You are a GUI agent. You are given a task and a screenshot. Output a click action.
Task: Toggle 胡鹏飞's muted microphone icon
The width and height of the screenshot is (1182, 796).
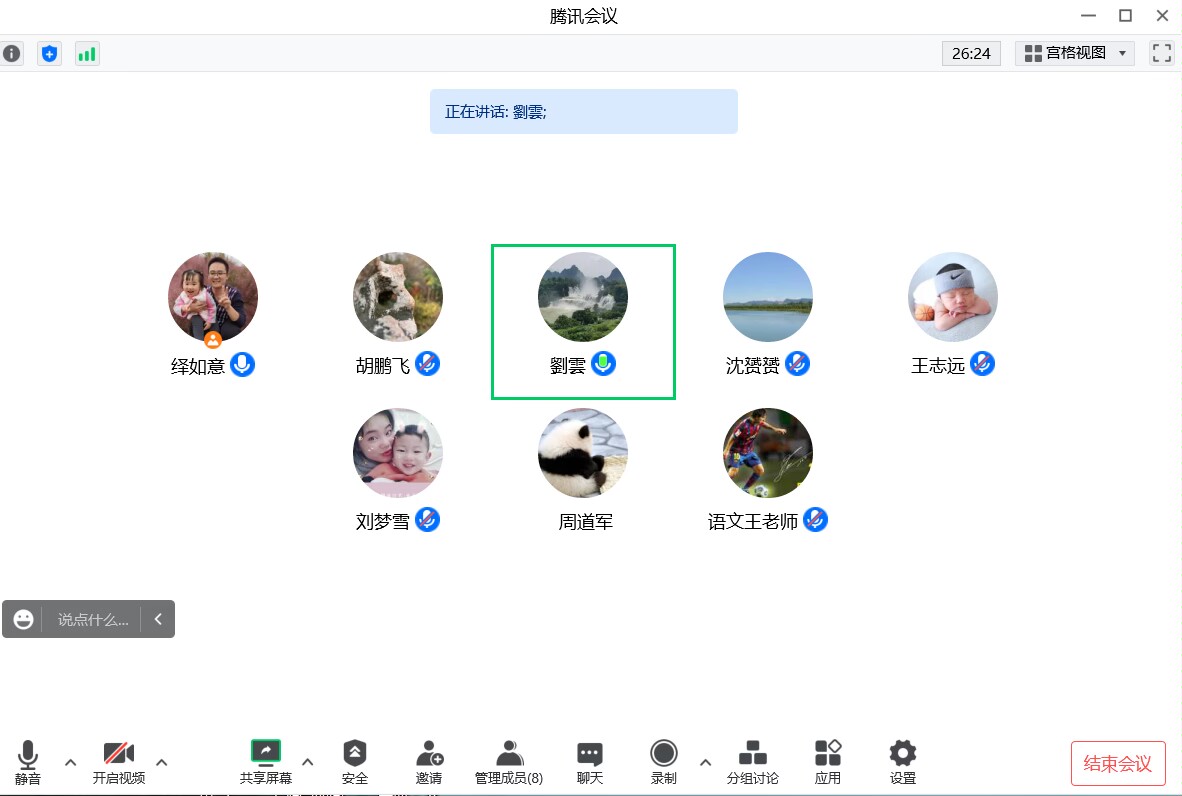pyautogui.click(x=427, y=364)
